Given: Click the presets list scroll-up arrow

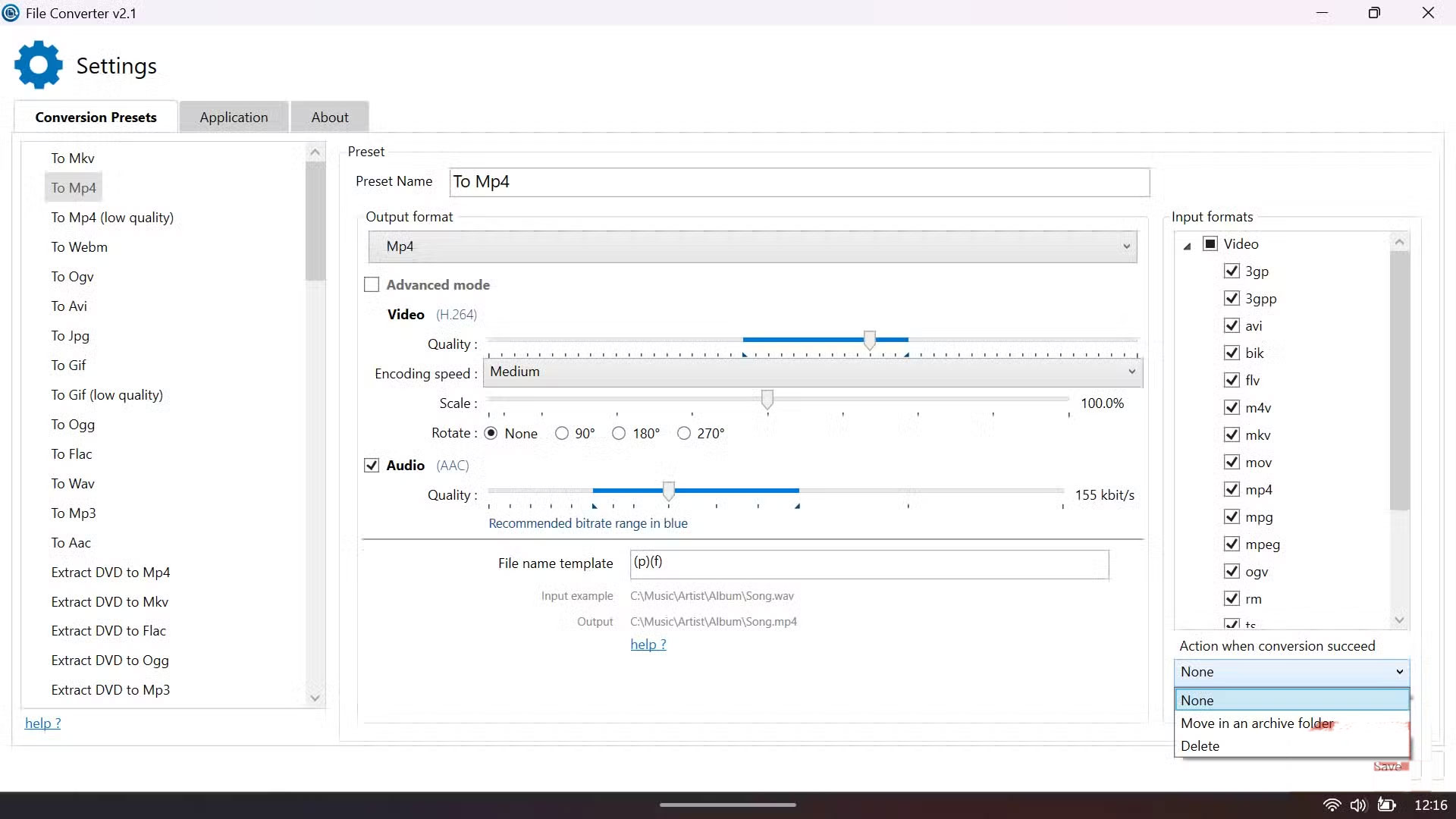Looking at the screenshot, I should point(315,152).
